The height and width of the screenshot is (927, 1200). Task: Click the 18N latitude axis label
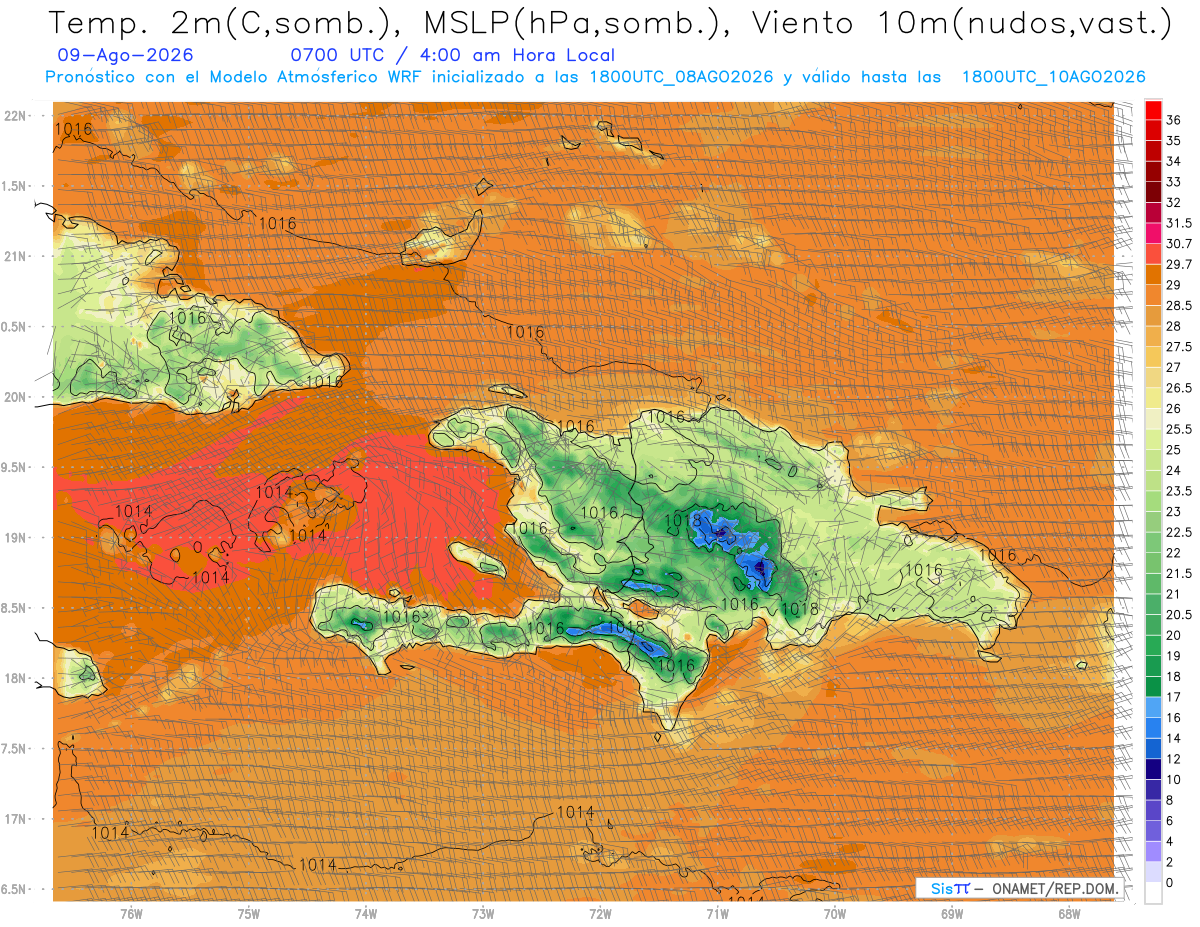(x=17, y=678)
